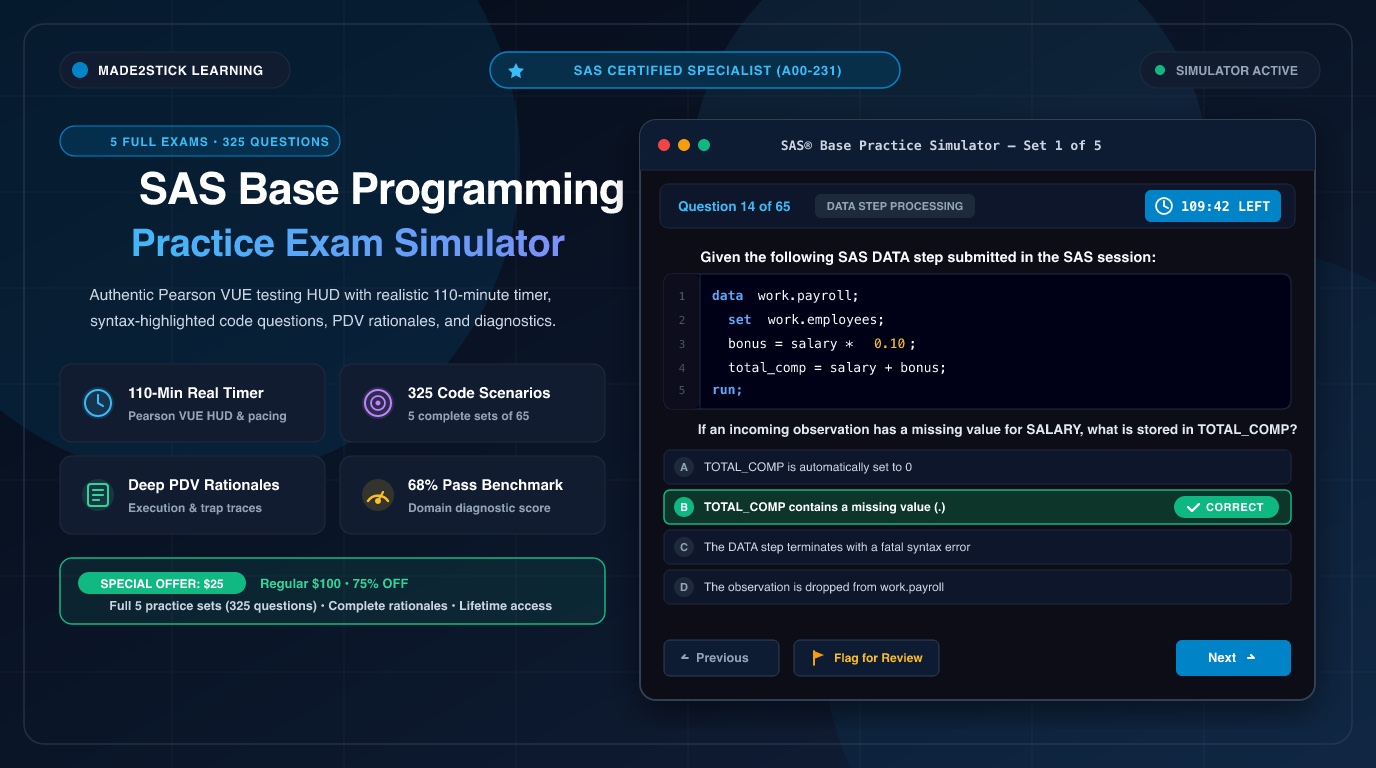Click code line 'set work.employees;'
The height and width of the screenshot is (768, 1376).
[806, 320]
